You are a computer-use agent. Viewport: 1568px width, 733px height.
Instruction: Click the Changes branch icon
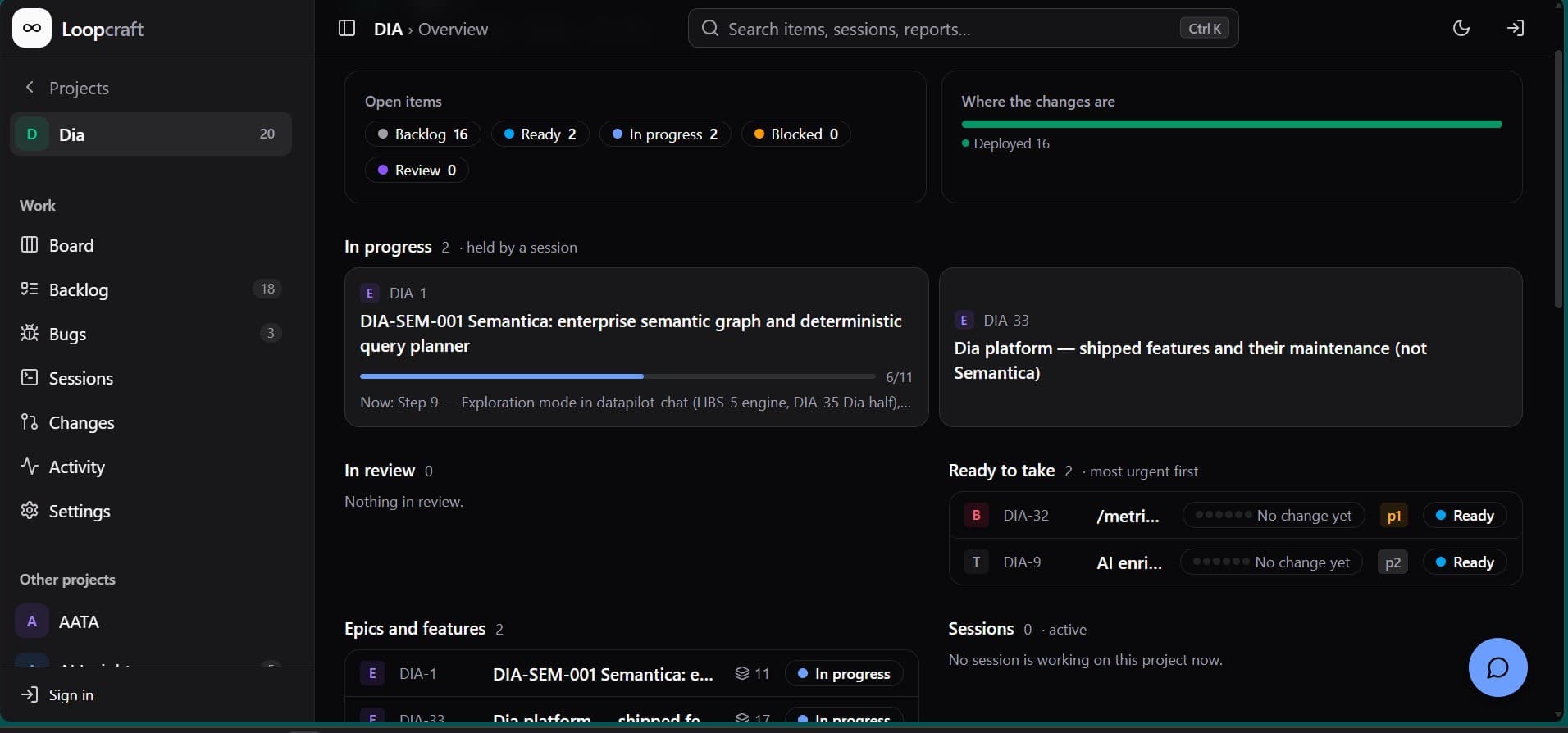[30, 421]
